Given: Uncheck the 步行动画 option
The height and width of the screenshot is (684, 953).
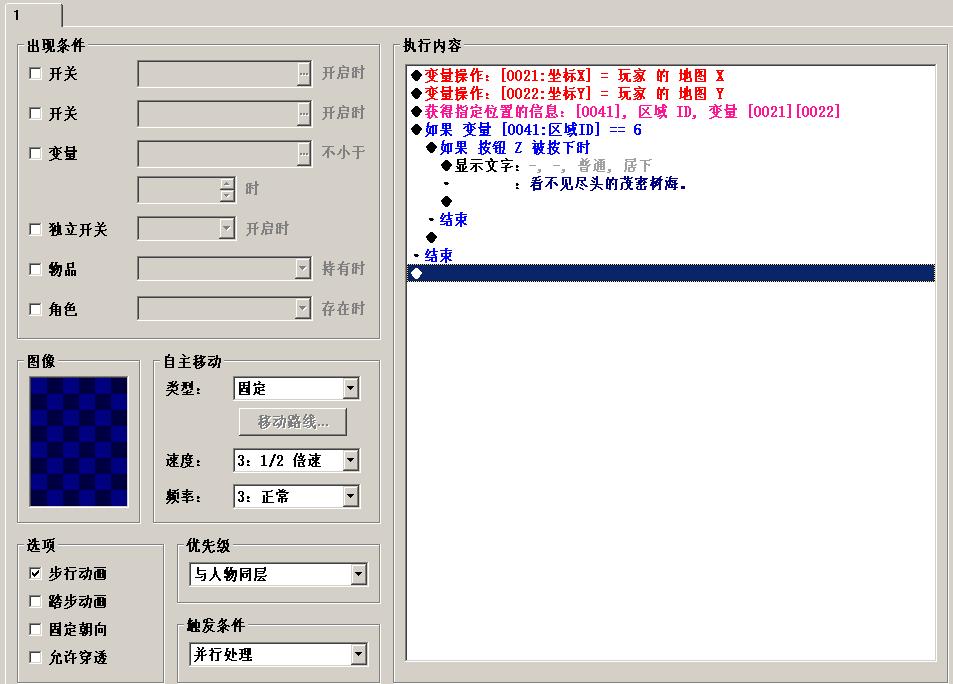Looking at the screenshot, I should click(x=35, y=573).
